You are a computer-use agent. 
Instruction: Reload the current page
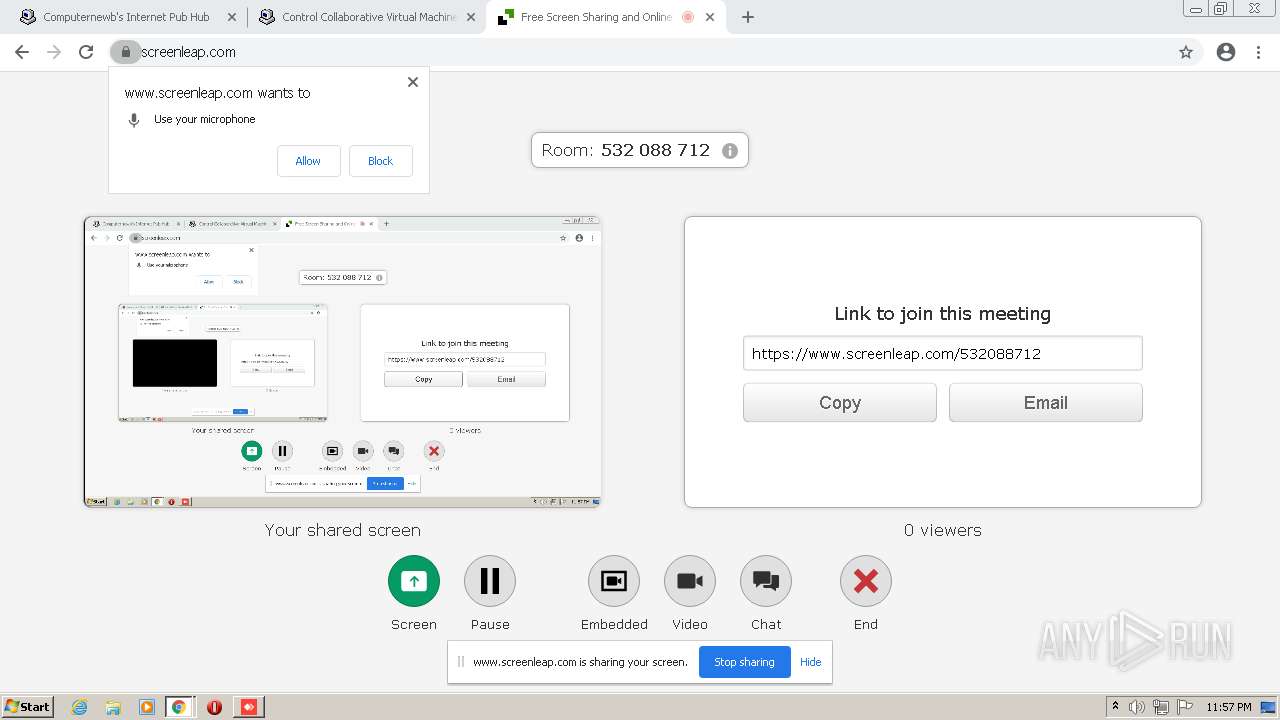click(x=86, y=52)
